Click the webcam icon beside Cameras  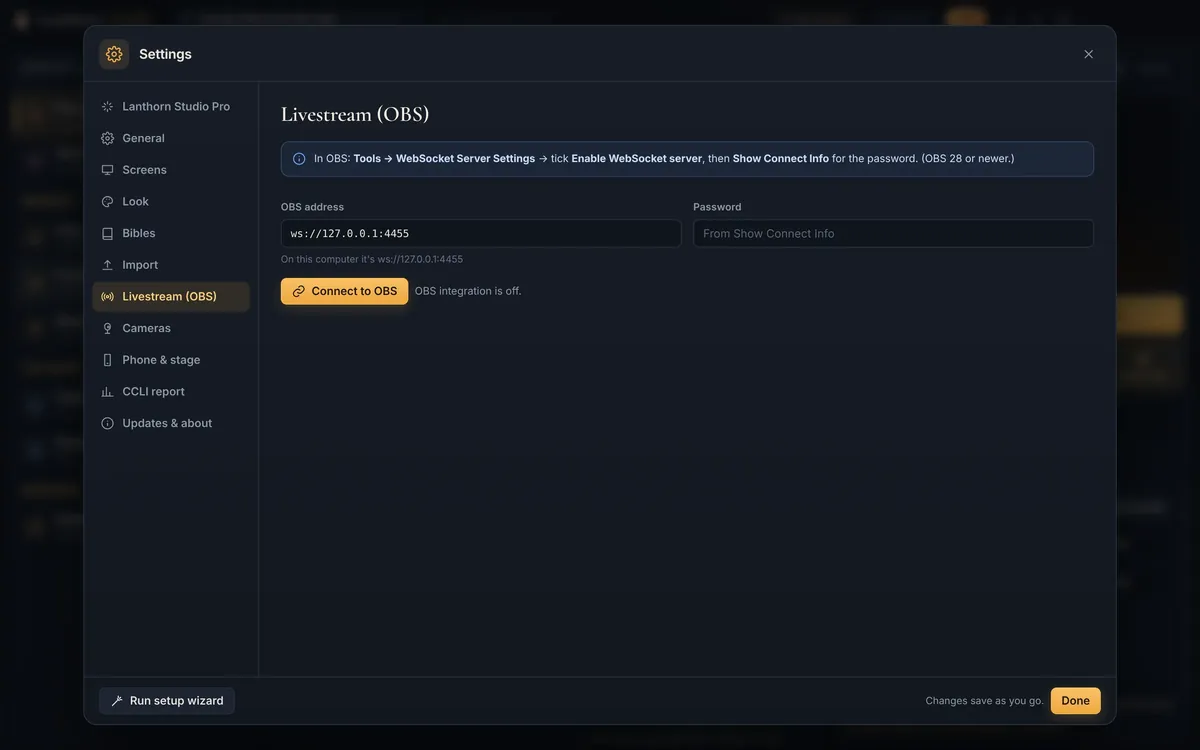107,328
